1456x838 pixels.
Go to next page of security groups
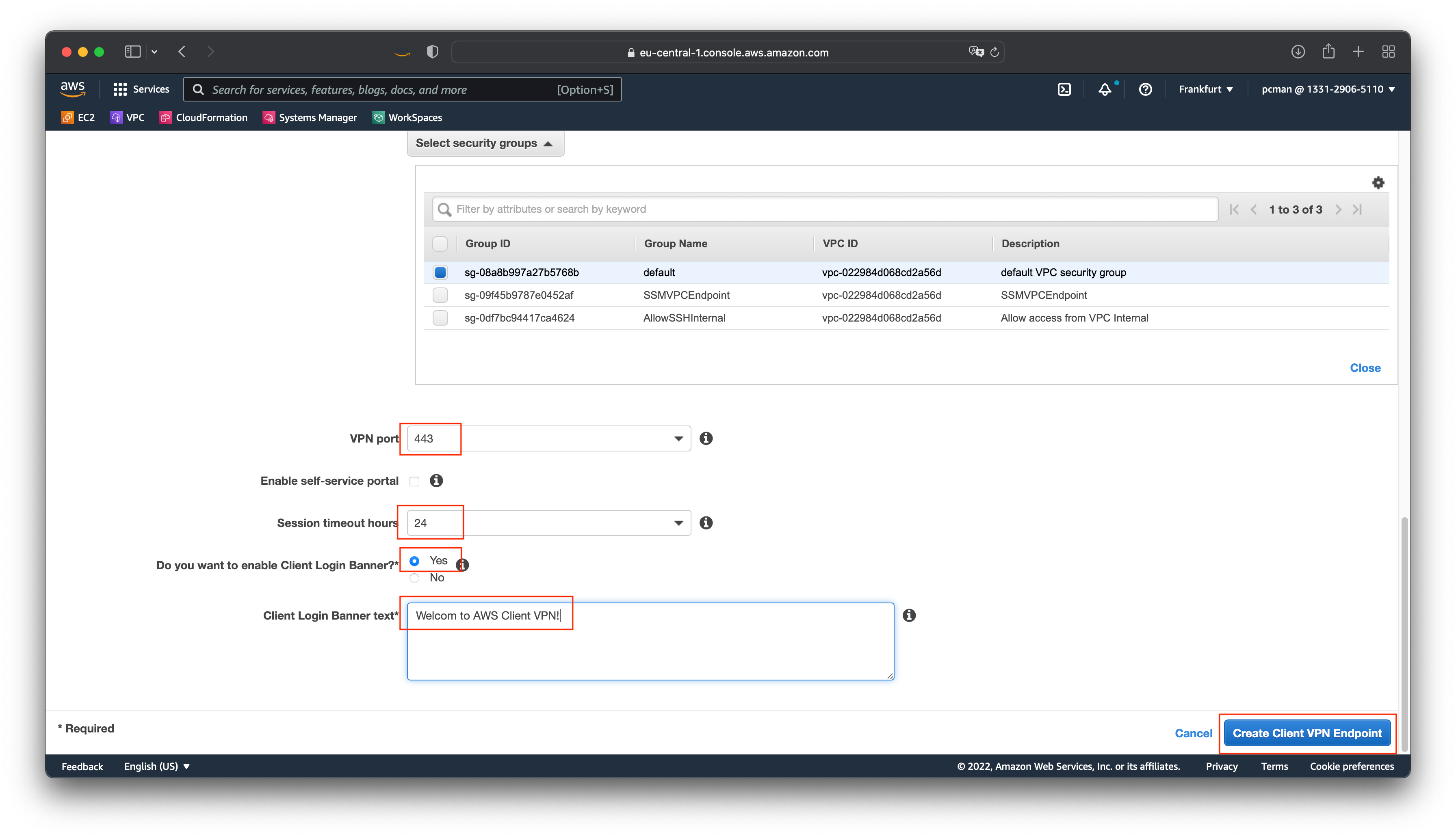click(x=1338, y=209)
